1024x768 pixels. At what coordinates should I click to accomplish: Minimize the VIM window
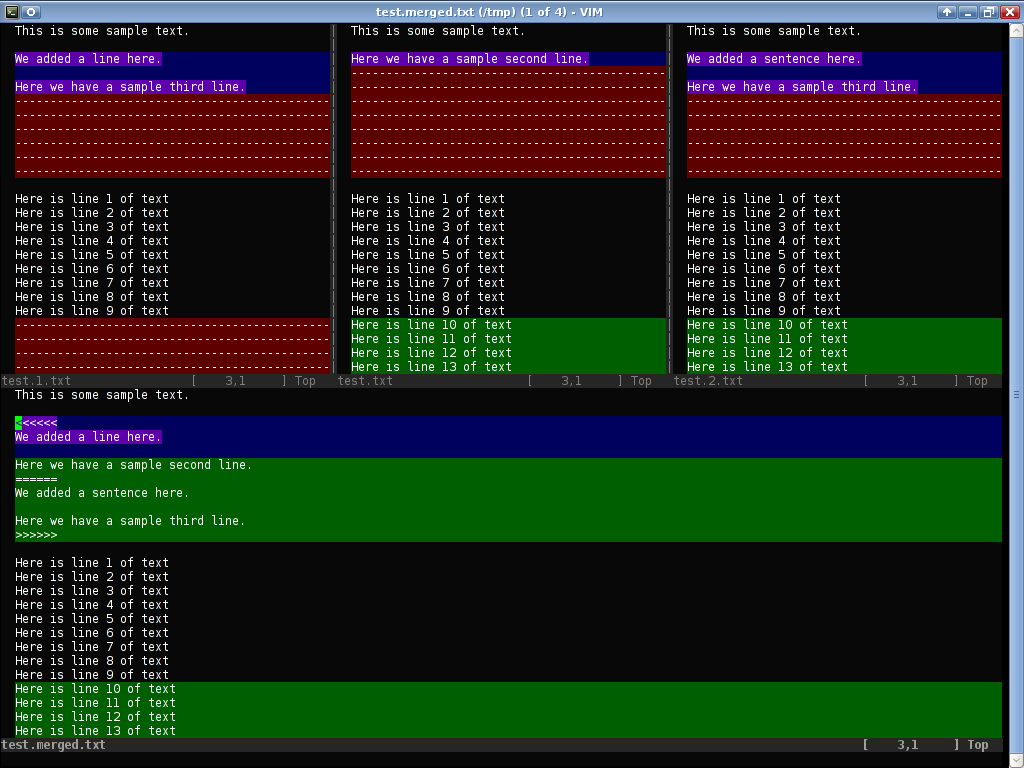coord(968,12)
